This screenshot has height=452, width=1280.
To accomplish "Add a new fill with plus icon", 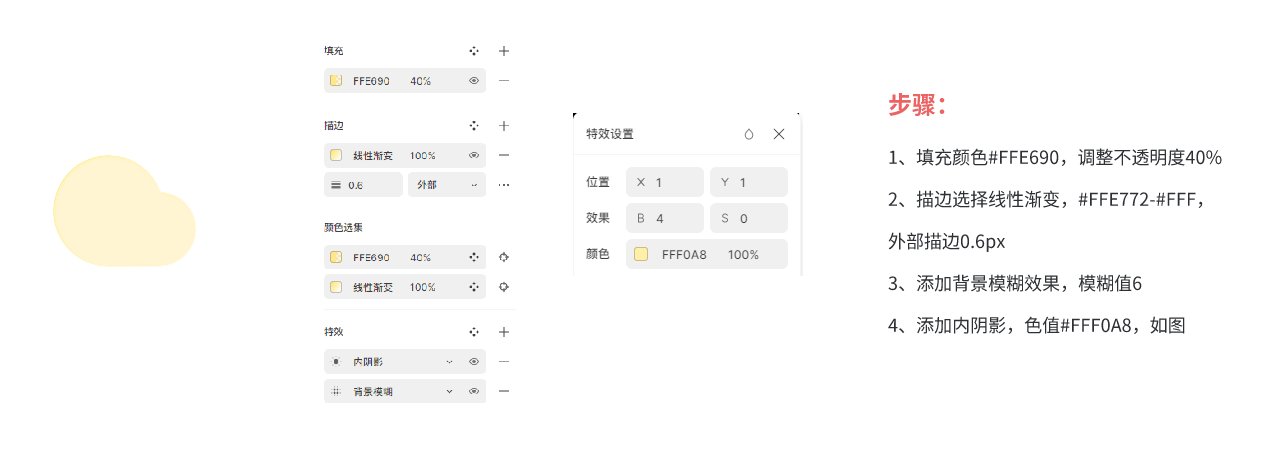I will [x=504, y=50].
